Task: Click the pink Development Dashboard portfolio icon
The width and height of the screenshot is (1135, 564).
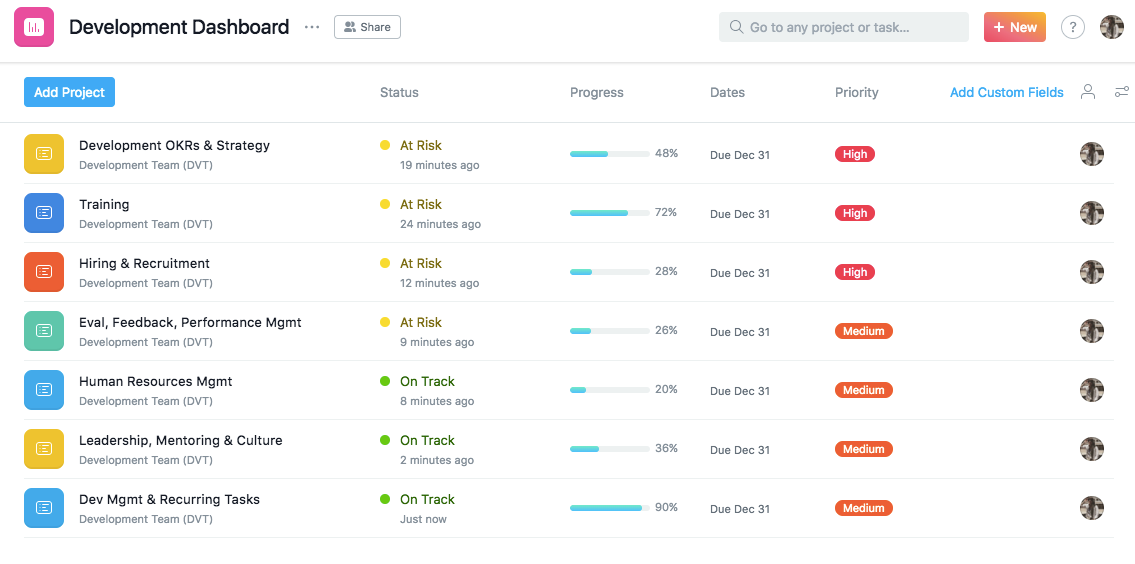Action: [x=34, y=27]
